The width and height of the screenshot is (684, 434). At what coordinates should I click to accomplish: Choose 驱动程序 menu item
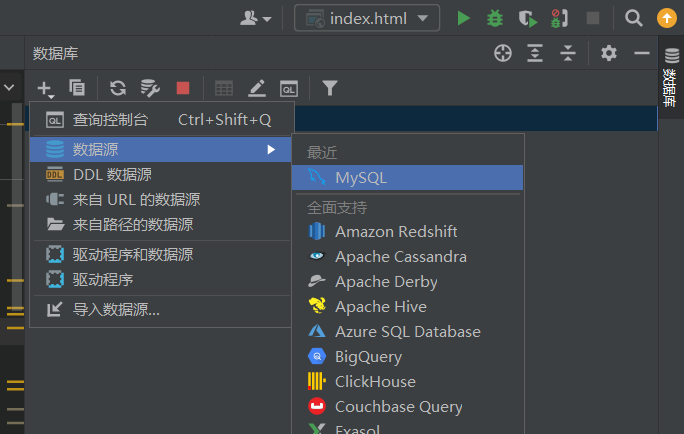(x=161, y=280)
